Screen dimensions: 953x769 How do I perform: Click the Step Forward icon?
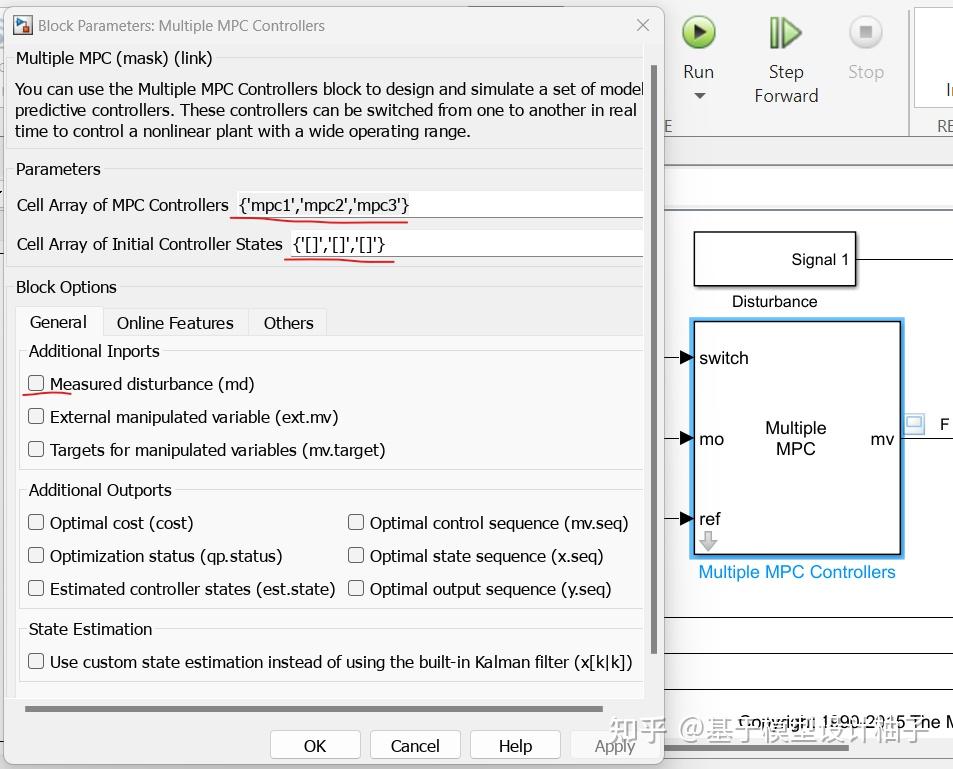point(785,33)
